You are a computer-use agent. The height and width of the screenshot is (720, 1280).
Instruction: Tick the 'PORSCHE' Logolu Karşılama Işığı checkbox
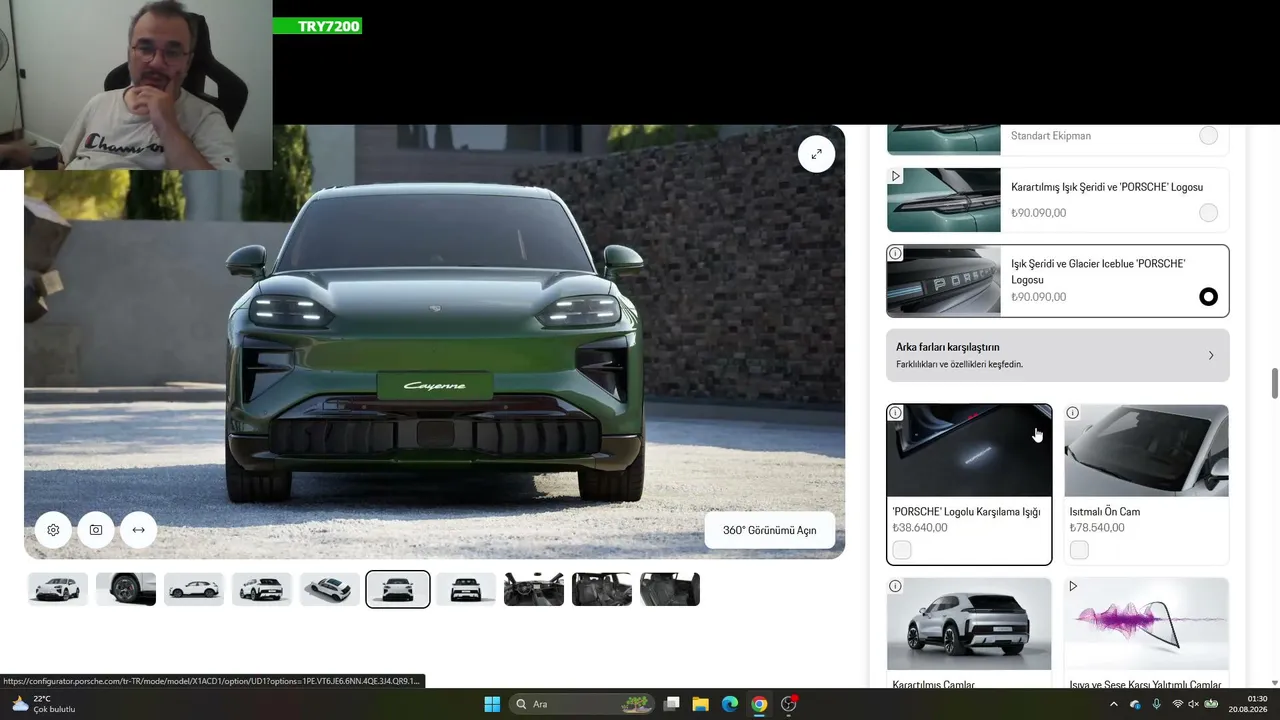point(902,550)
